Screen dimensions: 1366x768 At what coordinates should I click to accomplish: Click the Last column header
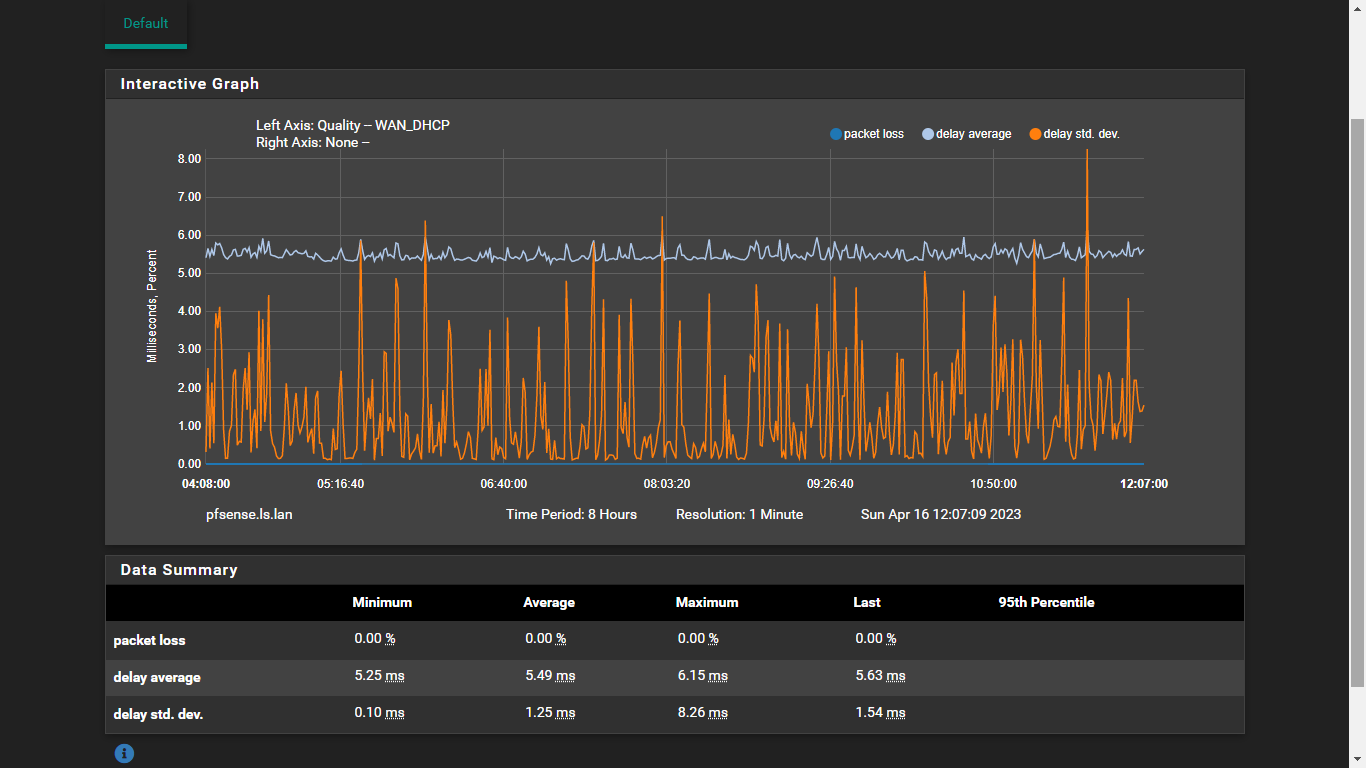pos(867,602)
